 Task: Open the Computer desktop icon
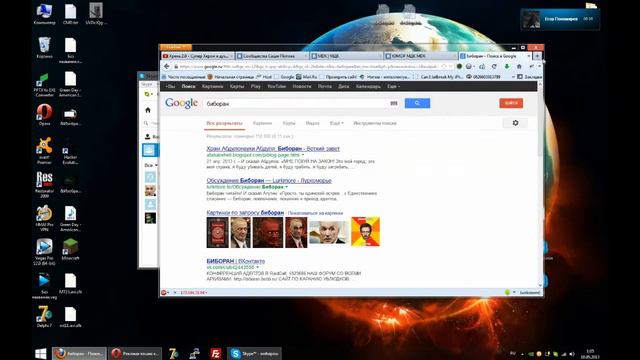pyautogui.click(x=44, y=14)
